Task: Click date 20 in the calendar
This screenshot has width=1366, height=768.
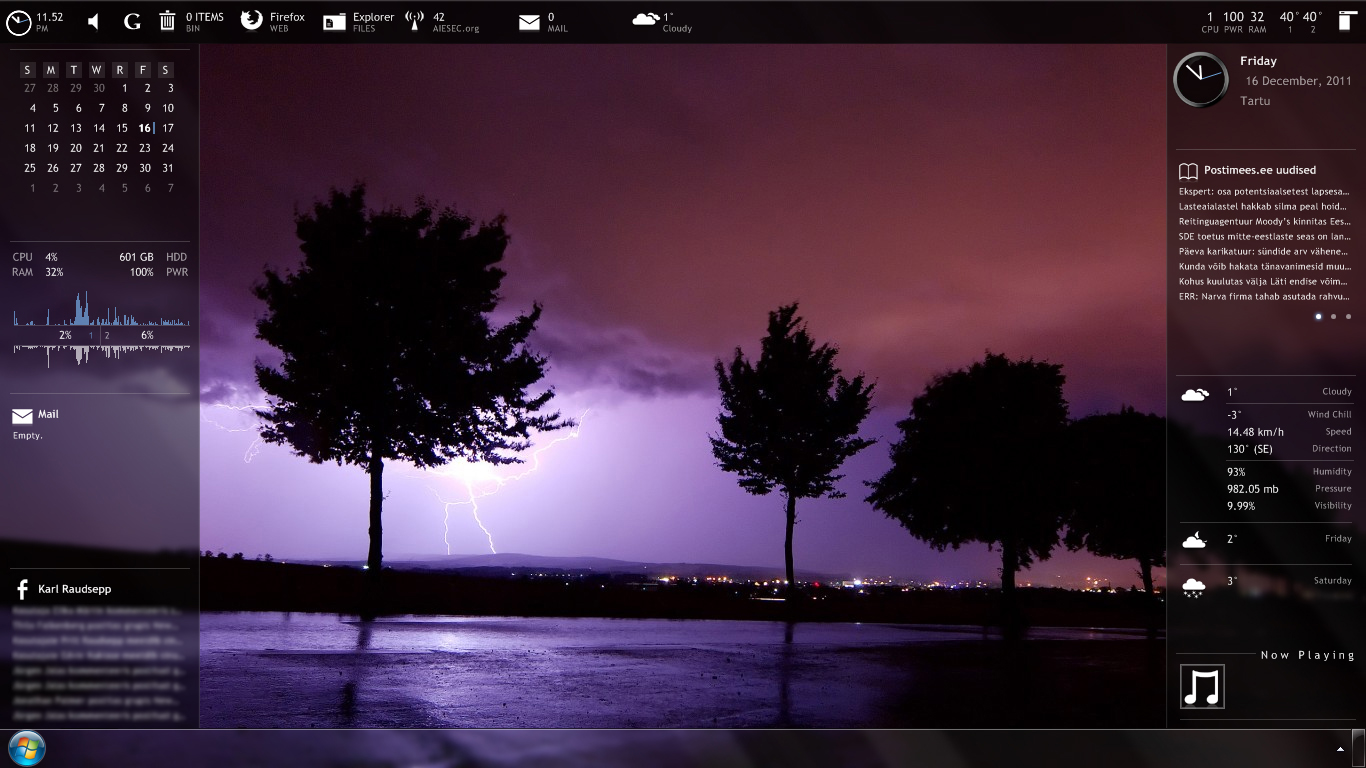Action: pyautogui.click(x=76, y=148)
